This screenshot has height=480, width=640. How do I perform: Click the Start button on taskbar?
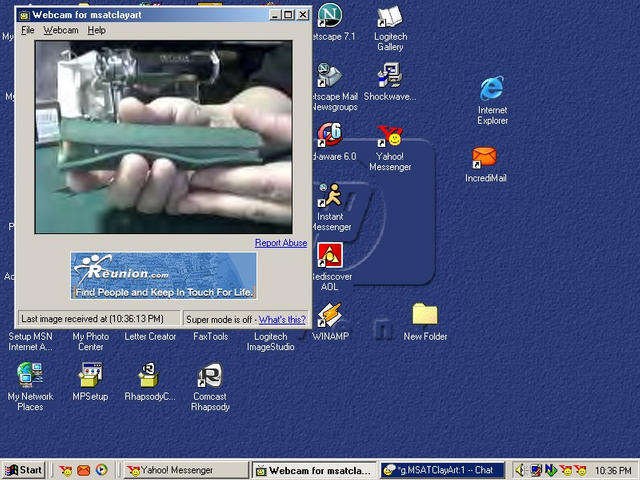tap(23, 470)
